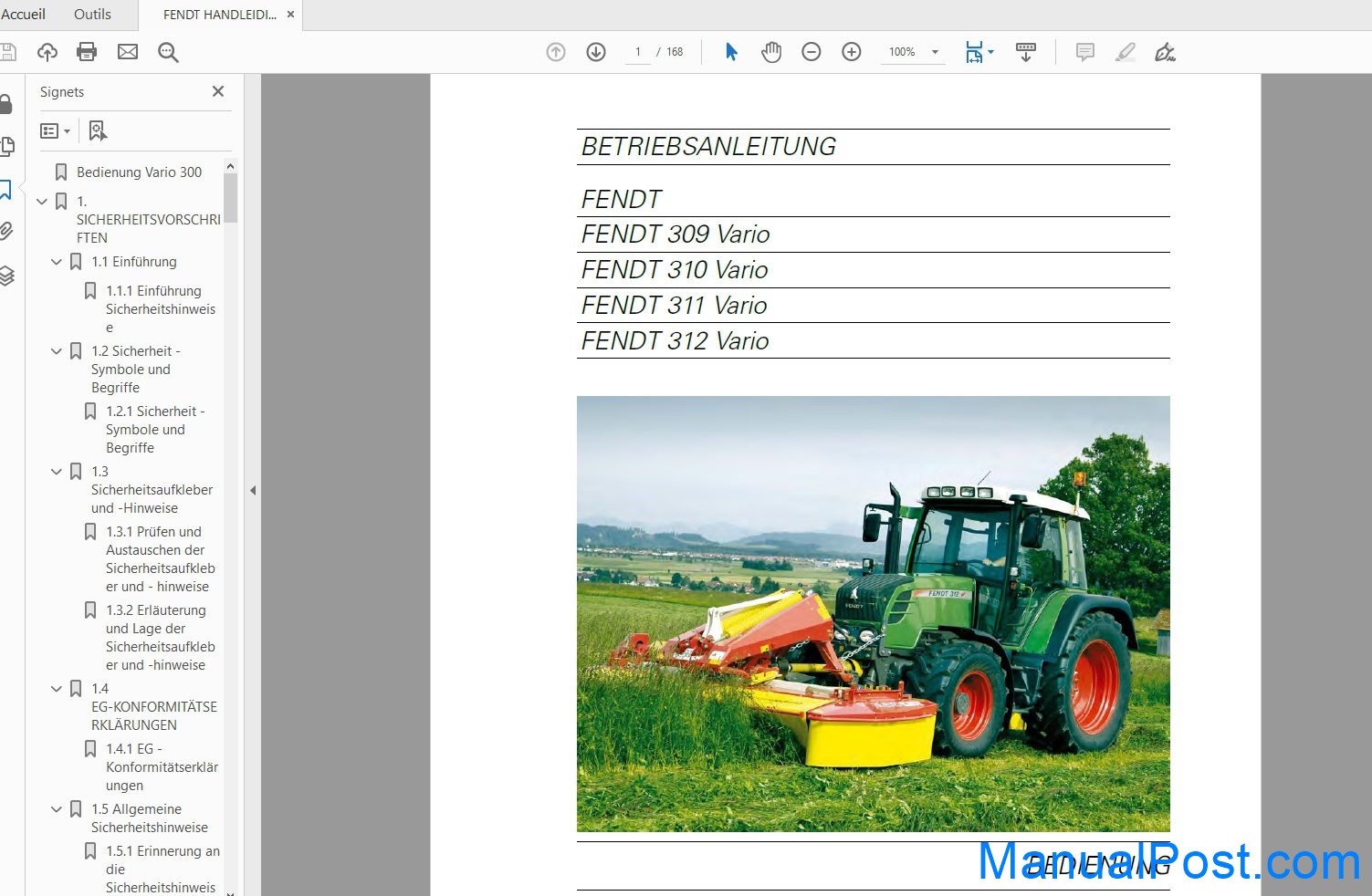Viewport: 1372px width, 896px height.
Task: Click the BETRIEBSANLEITUNG heading text
Action: pyautogui.click(x=708, y=147)
